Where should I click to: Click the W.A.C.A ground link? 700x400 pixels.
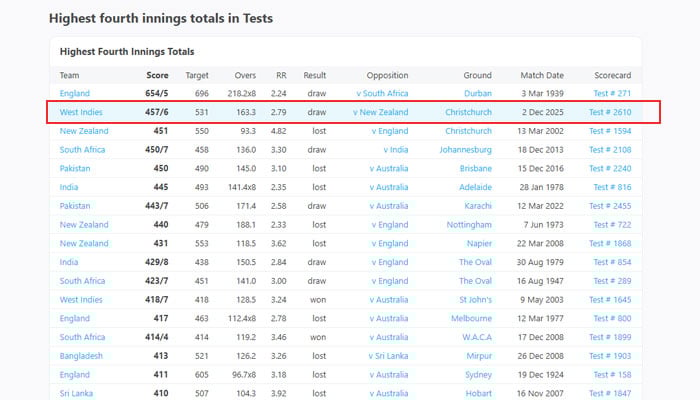472,337
